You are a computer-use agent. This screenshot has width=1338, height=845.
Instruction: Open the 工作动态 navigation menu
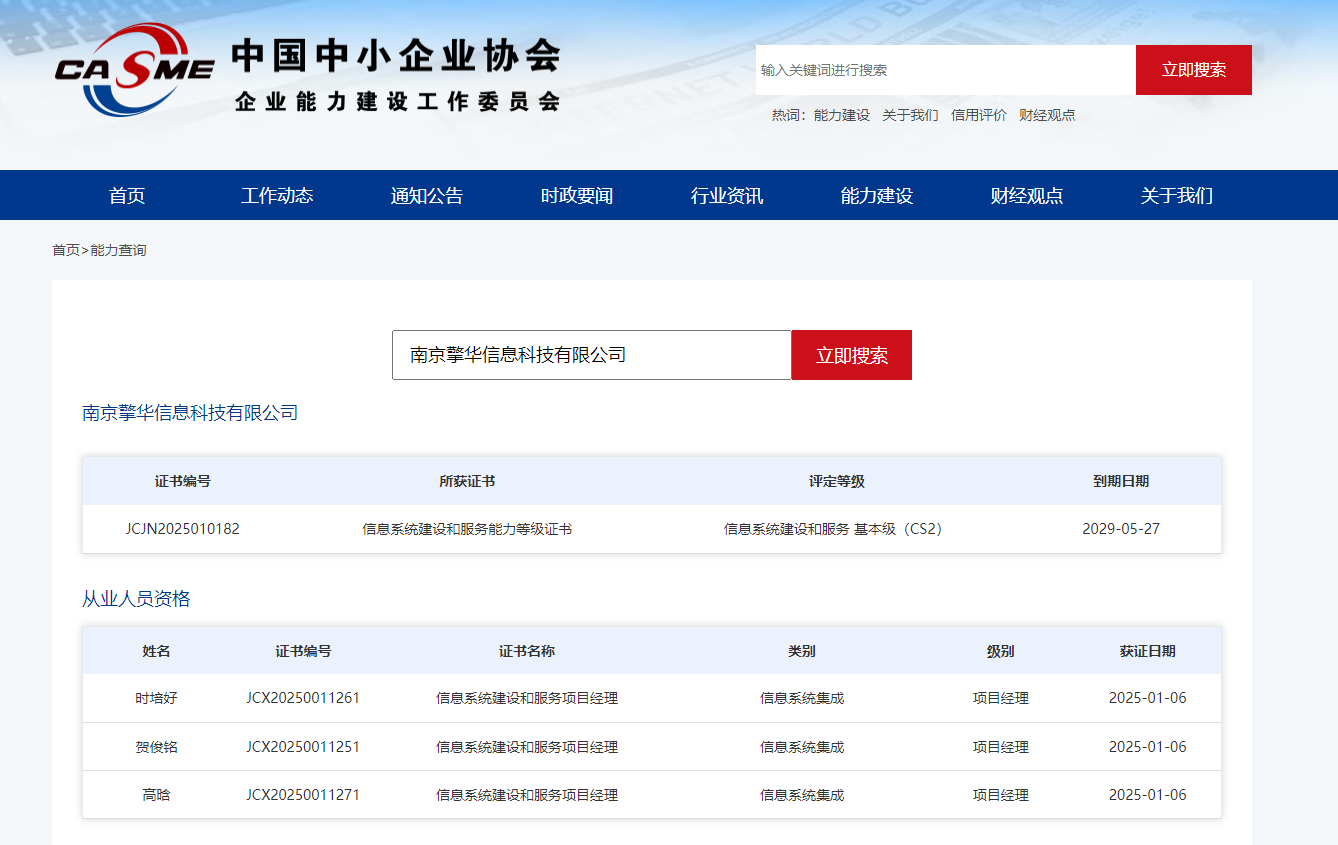point(277,196)
